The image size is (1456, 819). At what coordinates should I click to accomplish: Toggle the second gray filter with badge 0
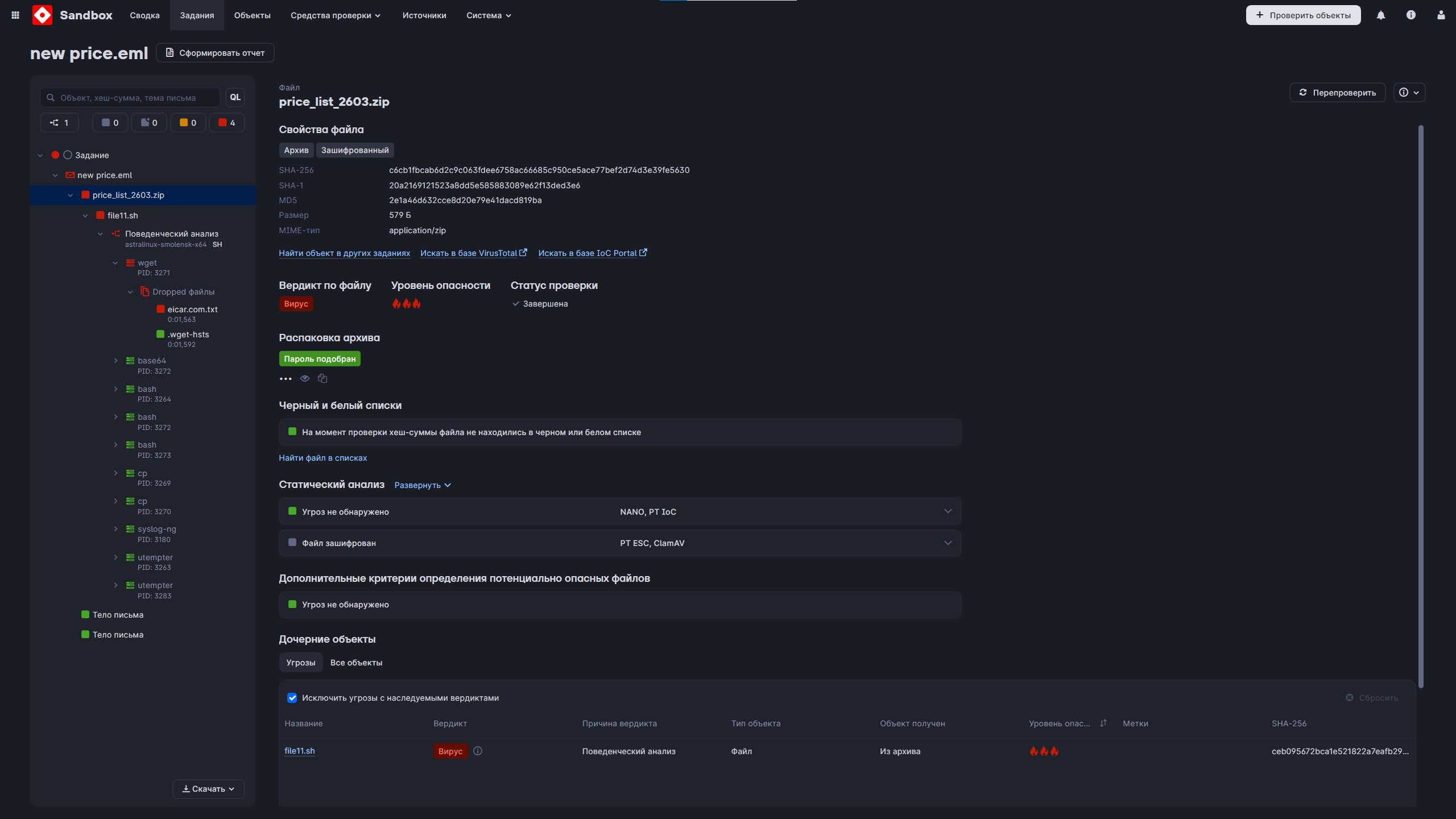pos(149,123)
